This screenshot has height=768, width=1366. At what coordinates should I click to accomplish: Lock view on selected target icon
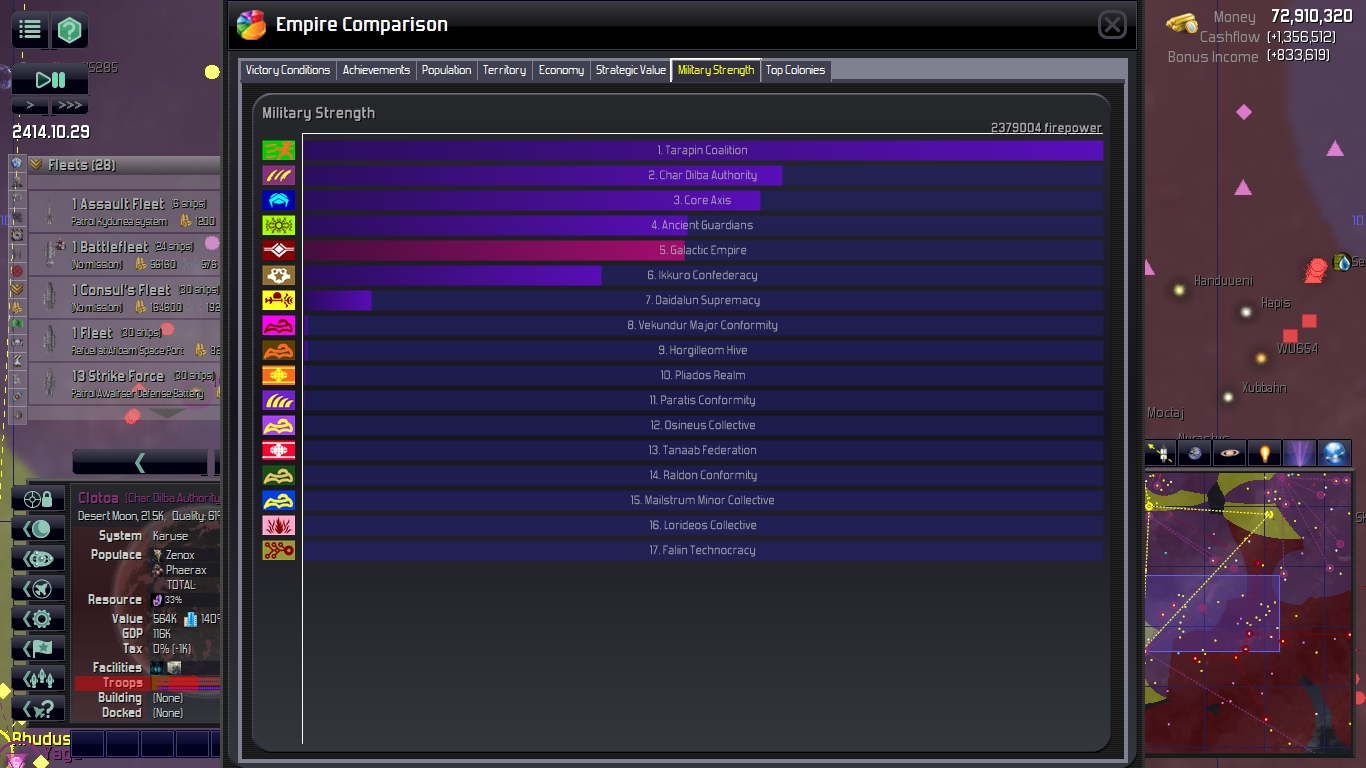[x=39, y=499]
